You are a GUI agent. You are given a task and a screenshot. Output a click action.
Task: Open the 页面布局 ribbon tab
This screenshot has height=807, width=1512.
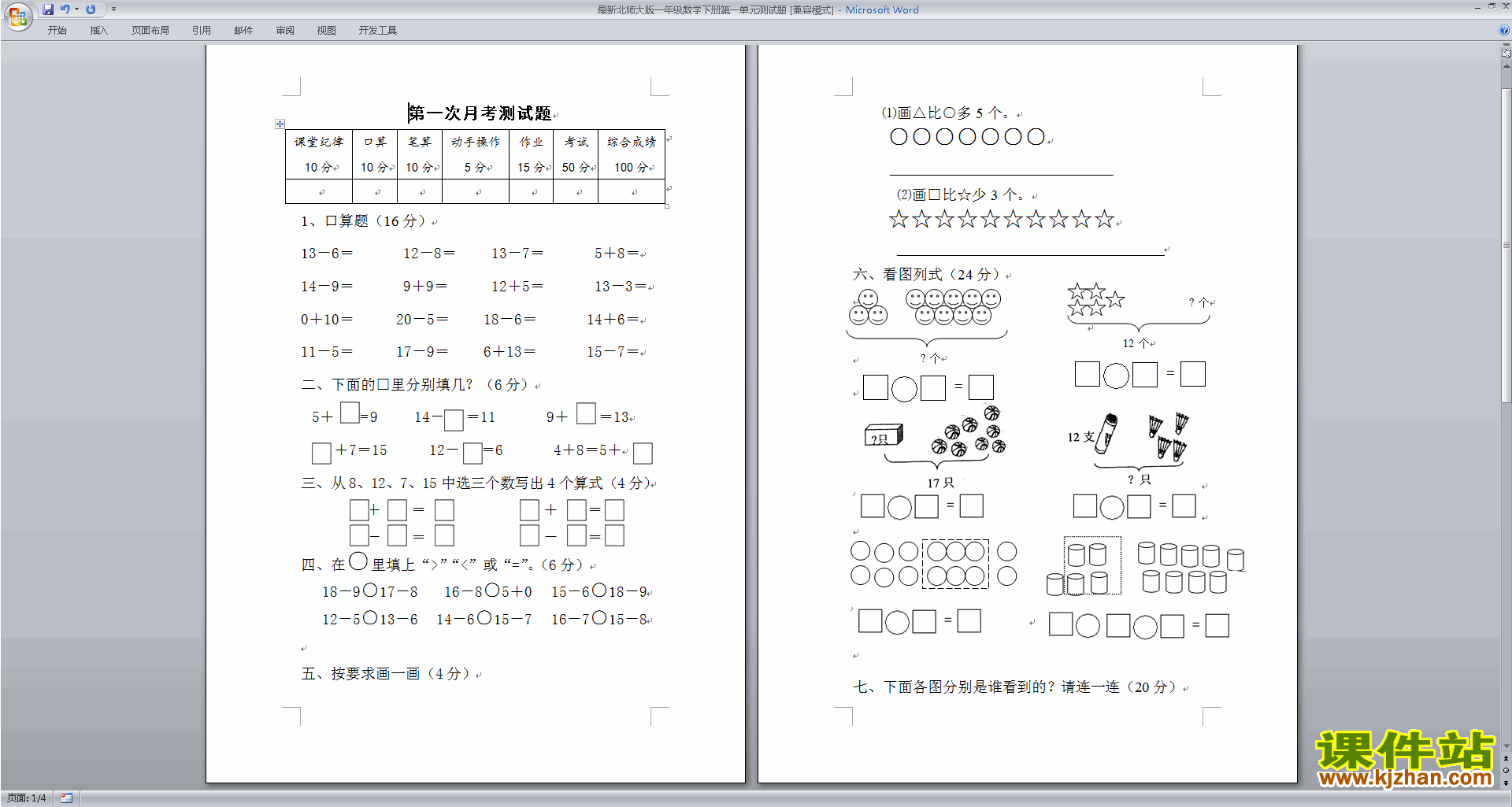point(150,31)
